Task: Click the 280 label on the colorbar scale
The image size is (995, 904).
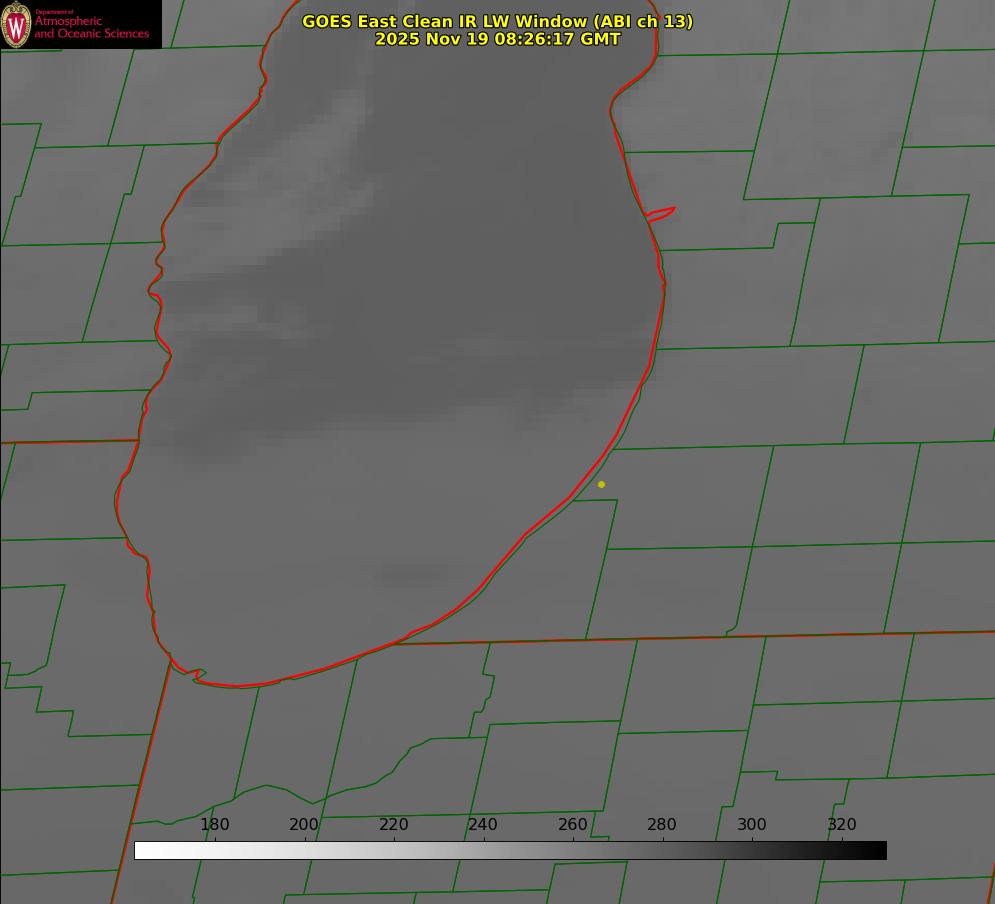Action: coord(662,825)
